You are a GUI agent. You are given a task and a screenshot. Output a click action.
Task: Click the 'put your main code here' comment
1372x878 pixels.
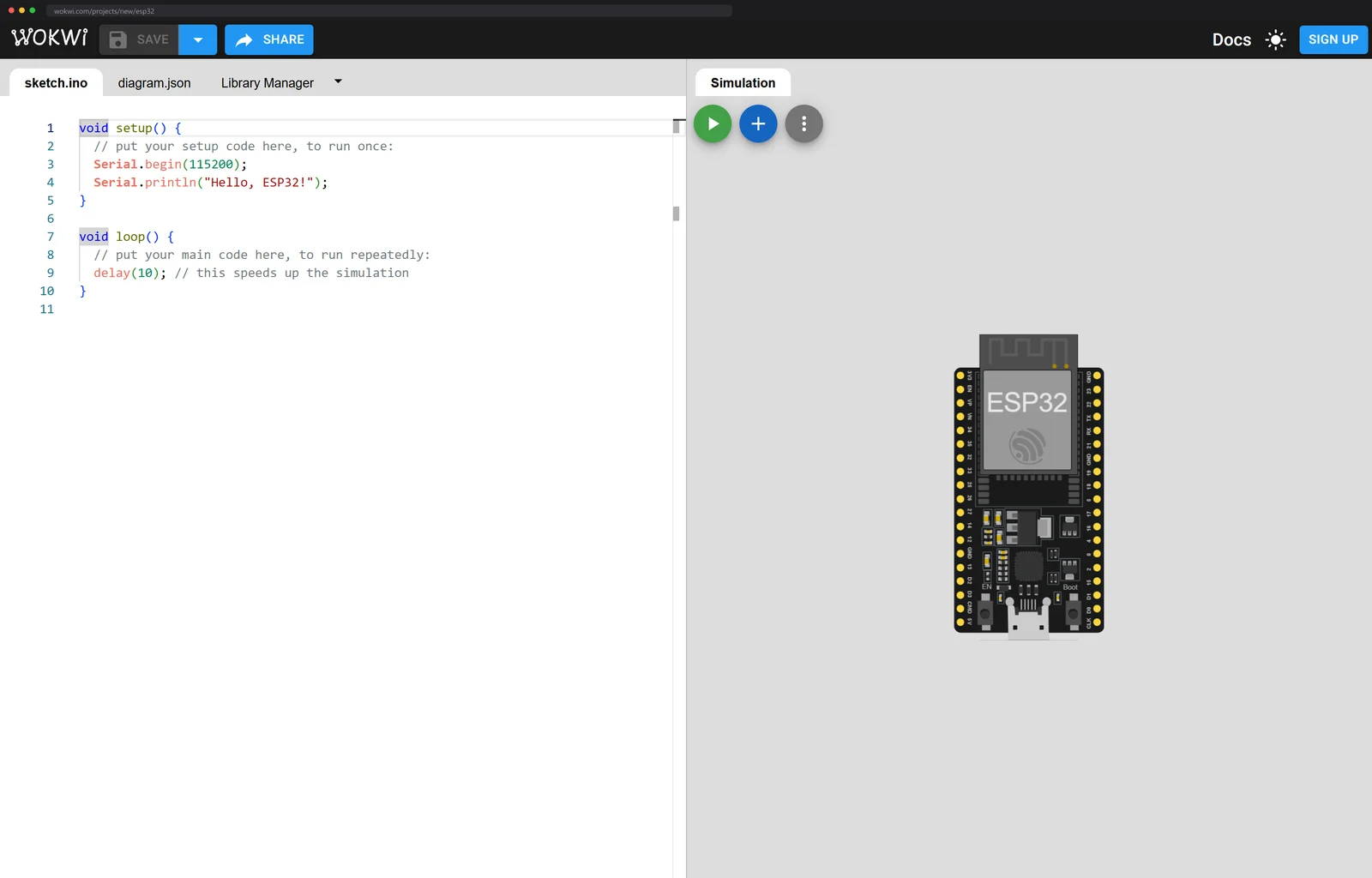[262, 255]
